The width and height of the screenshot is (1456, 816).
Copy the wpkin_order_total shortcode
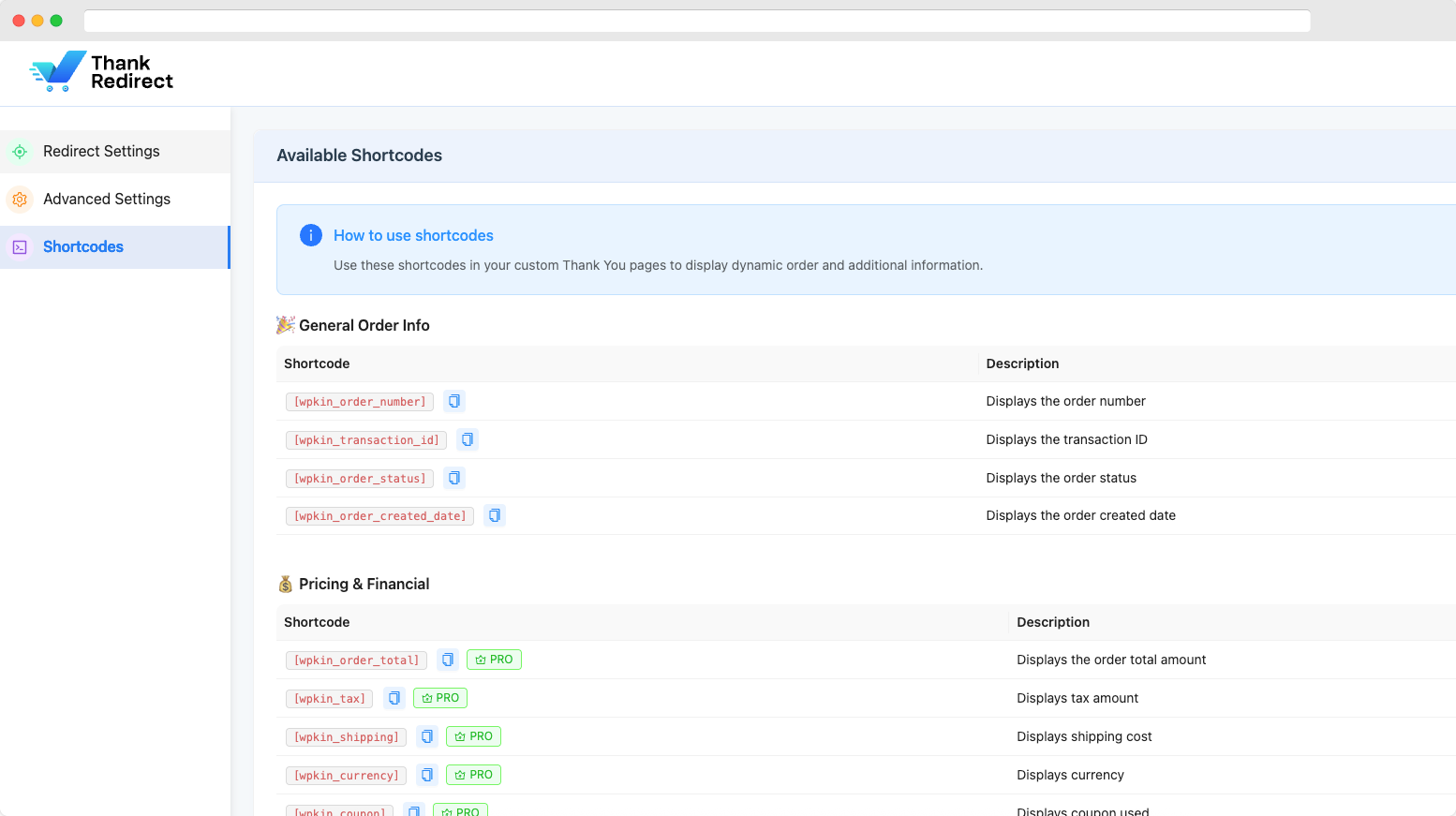pyautogui.click(x=448, y=660)
